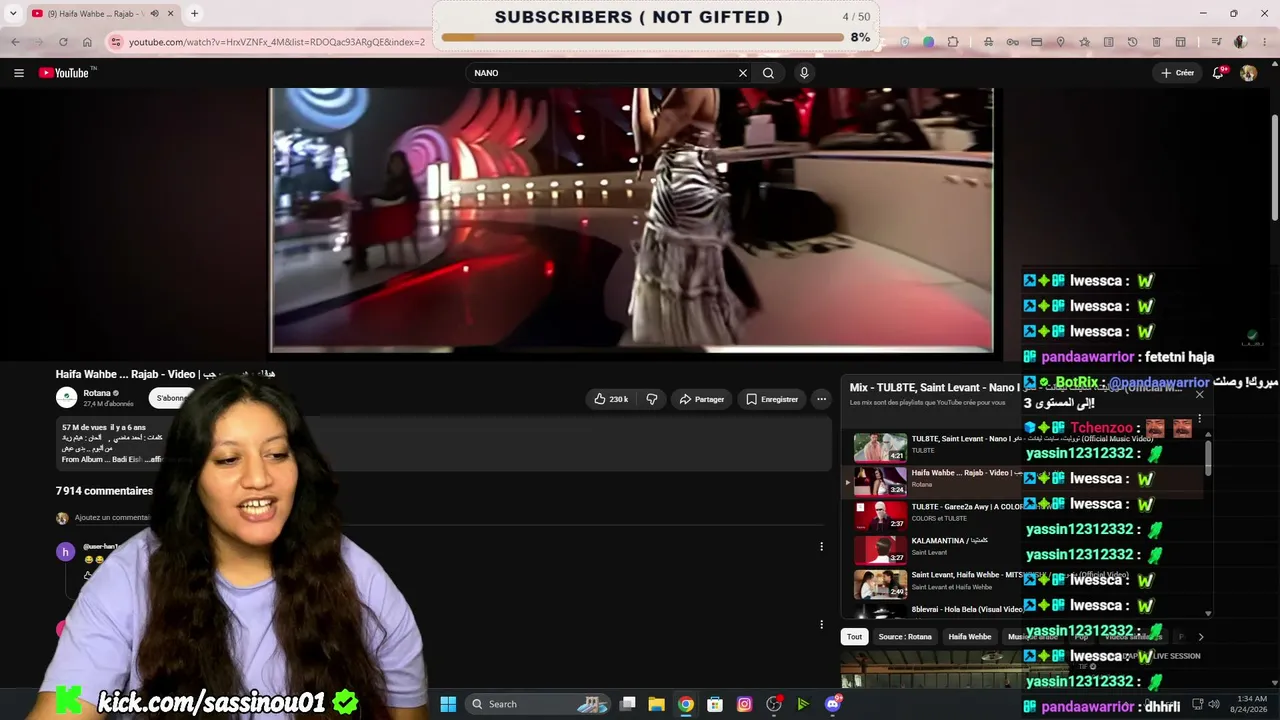Open more actions menu beside Enregistrer
The height and width of the screenshot is (720, 1280).
[821, 399]
